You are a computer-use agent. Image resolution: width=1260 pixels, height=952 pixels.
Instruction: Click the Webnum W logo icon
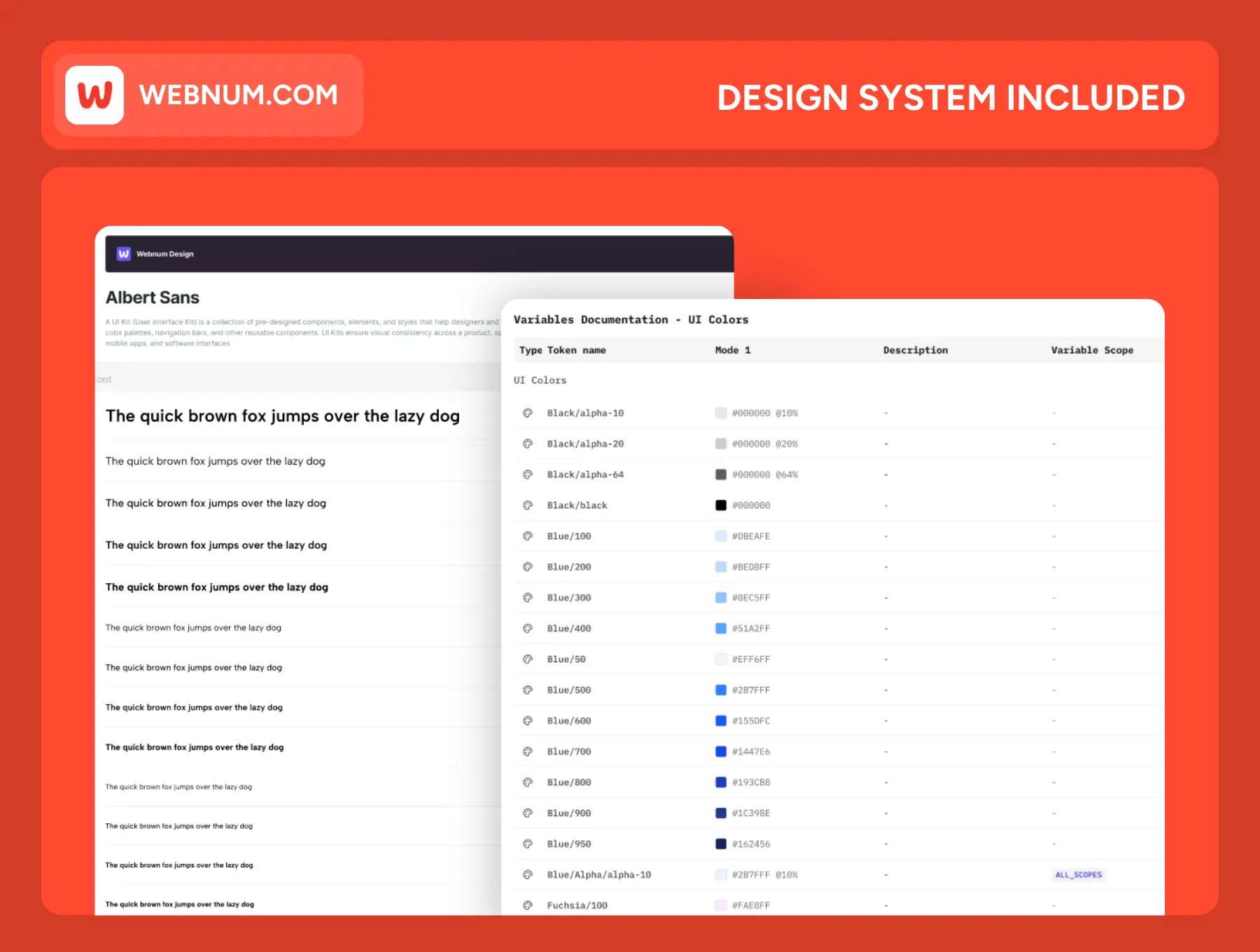click(94, 95)
